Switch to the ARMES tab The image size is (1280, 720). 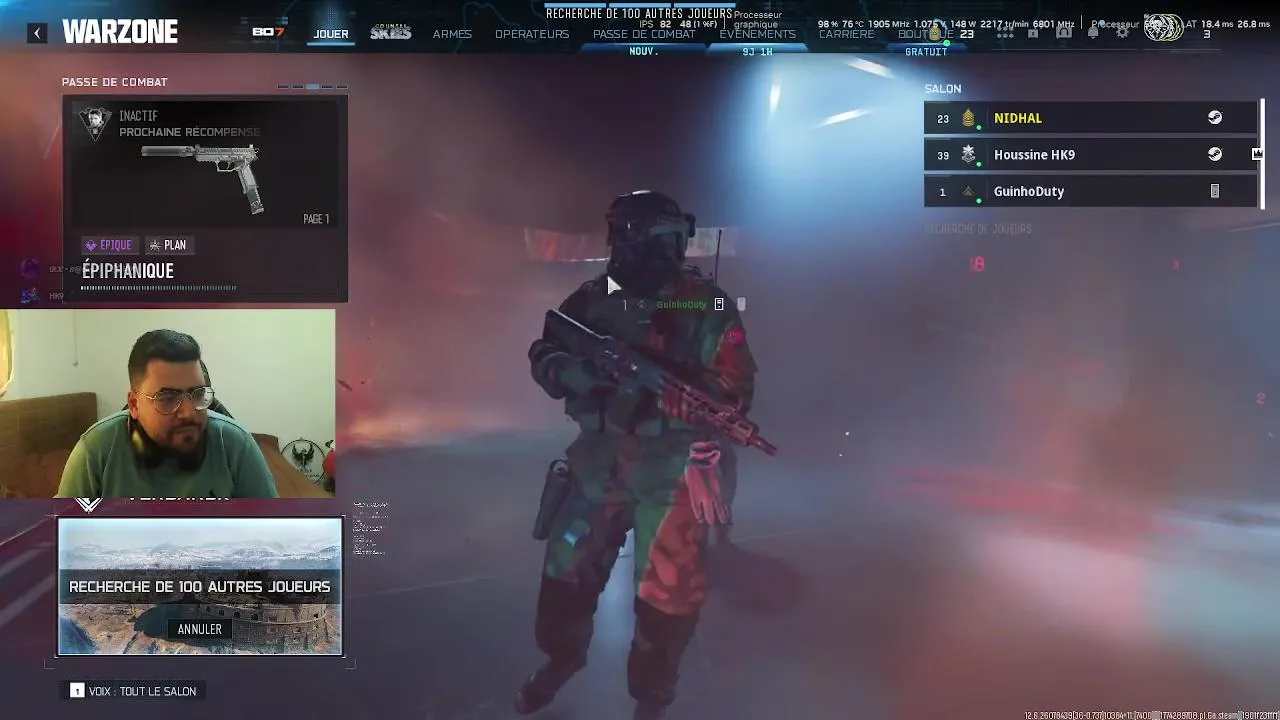[452, 34]
